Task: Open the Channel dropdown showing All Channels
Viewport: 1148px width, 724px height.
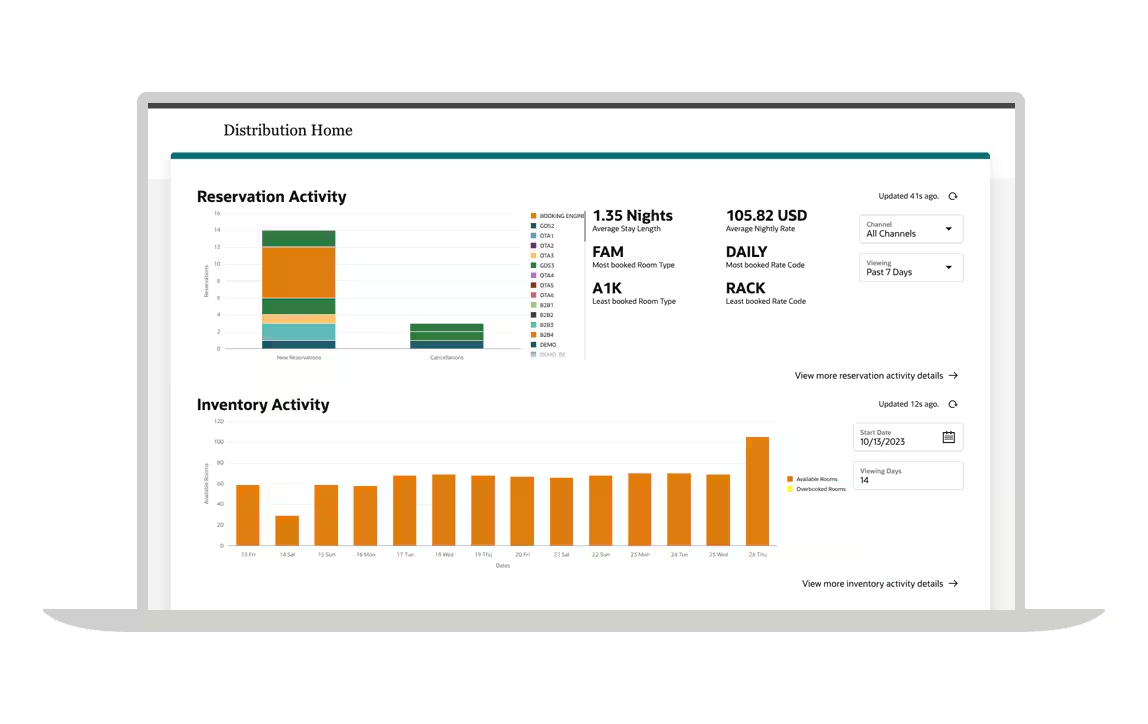Action: pos(910,229)
